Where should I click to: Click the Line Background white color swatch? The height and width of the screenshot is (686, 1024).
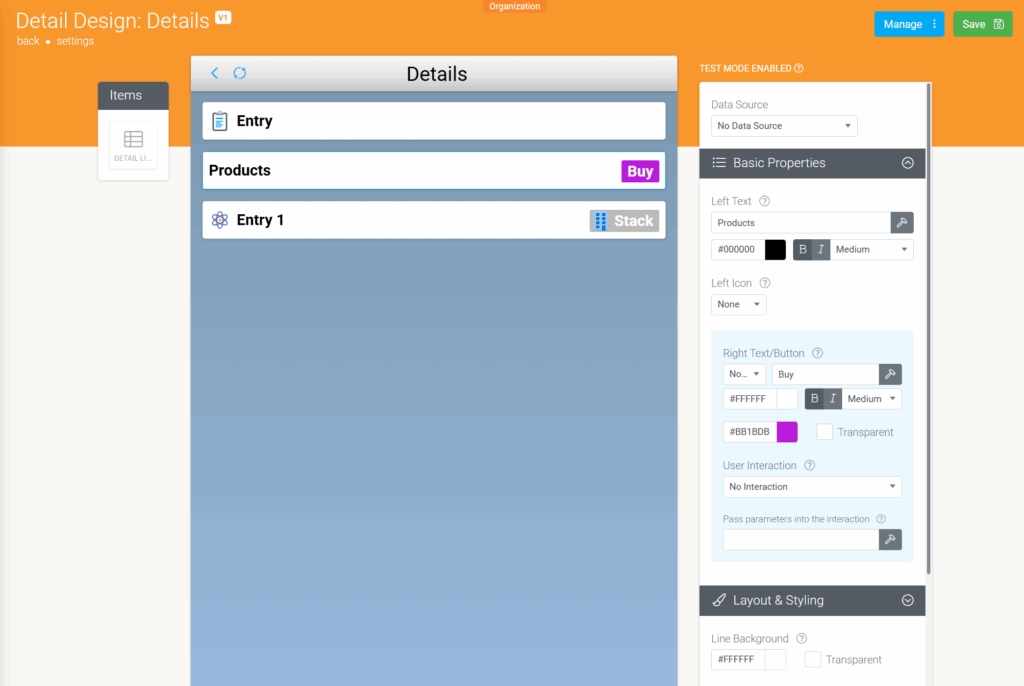[775, 660]
